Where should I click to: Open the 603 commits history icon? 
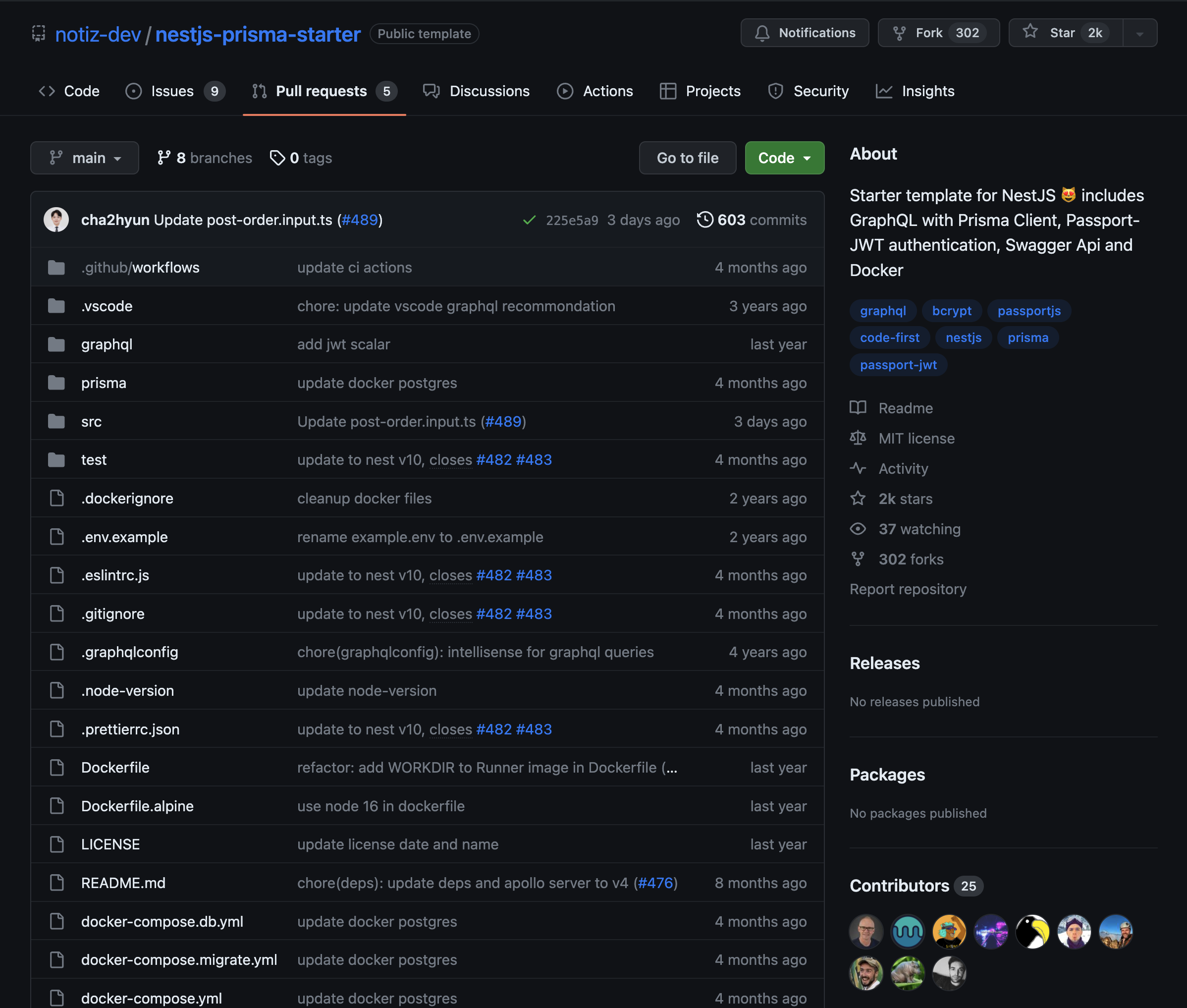tap(705, 220)
